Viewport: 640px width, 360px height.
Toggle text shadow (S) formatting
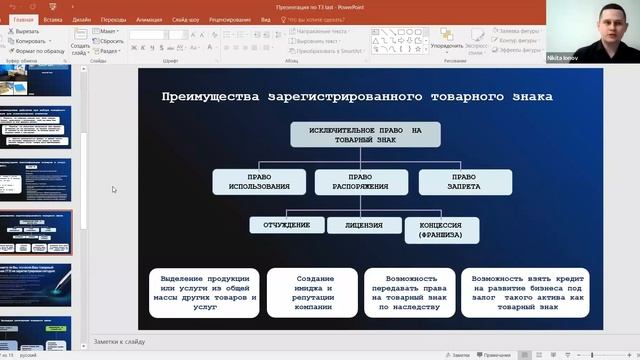pos(162,48)
